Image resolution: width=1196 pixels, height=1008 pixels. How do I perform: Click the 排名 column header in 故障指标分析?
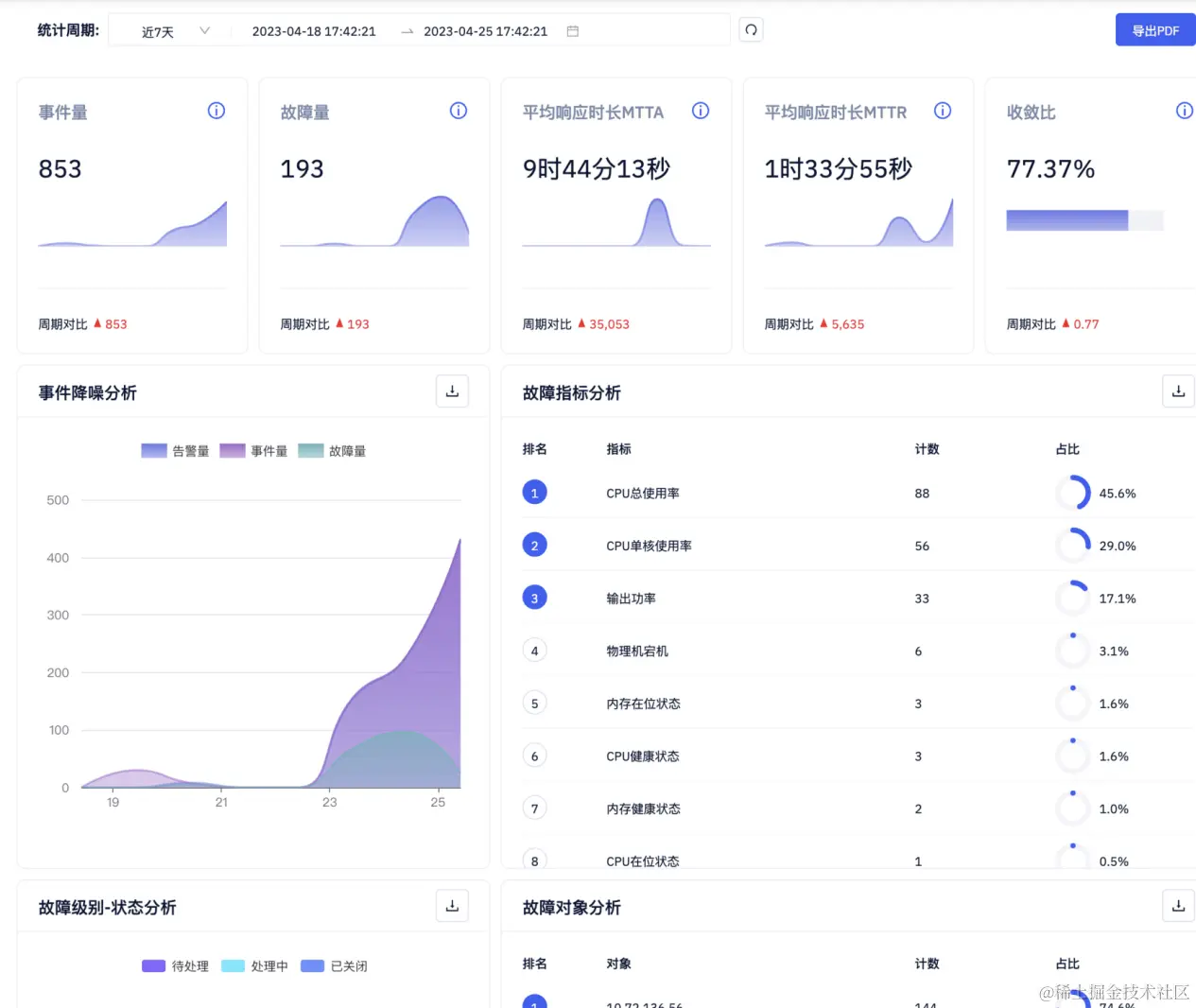534,449
